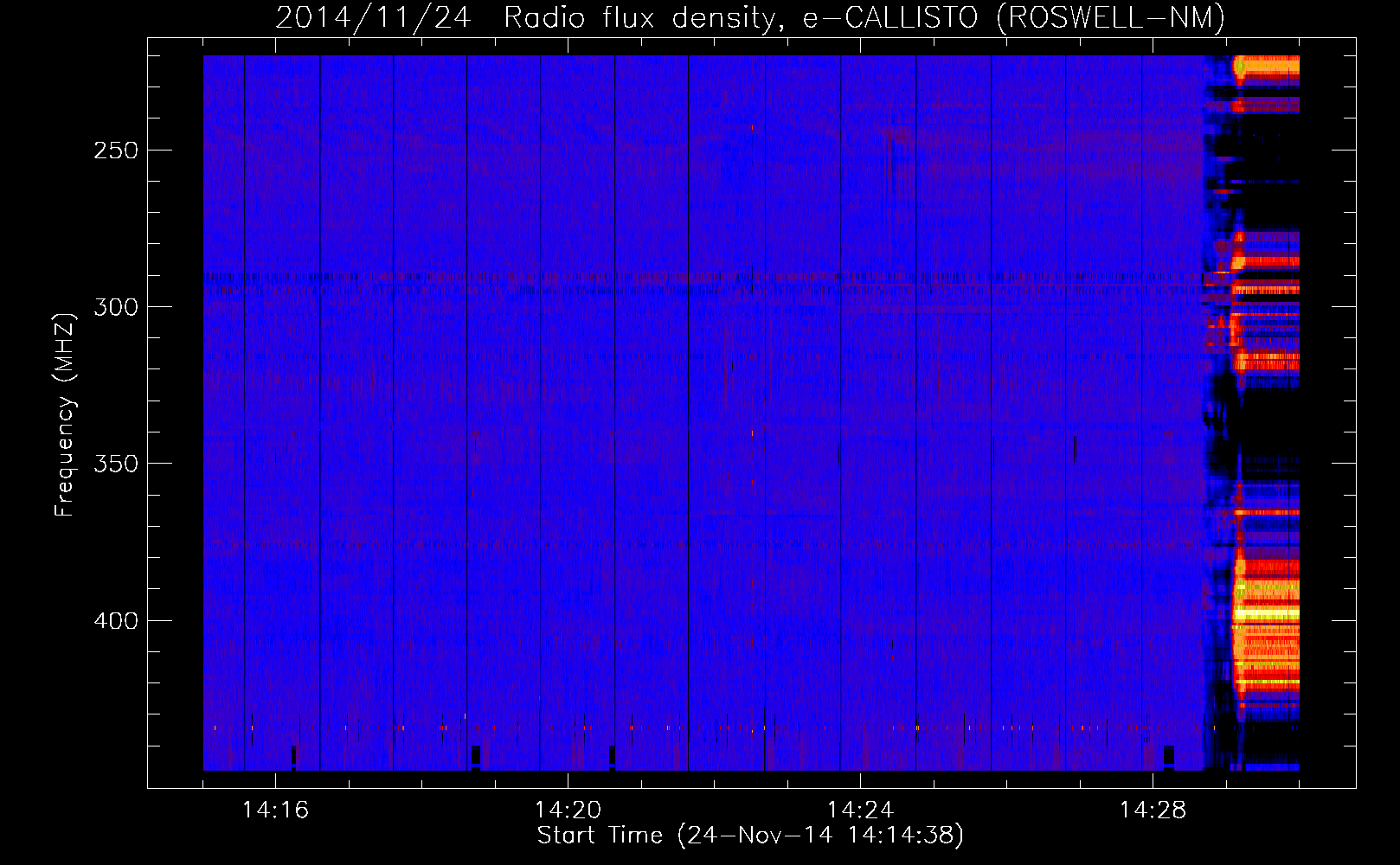
Task: Click the 14:16 time tick label
Action: [x=275, y=811]
